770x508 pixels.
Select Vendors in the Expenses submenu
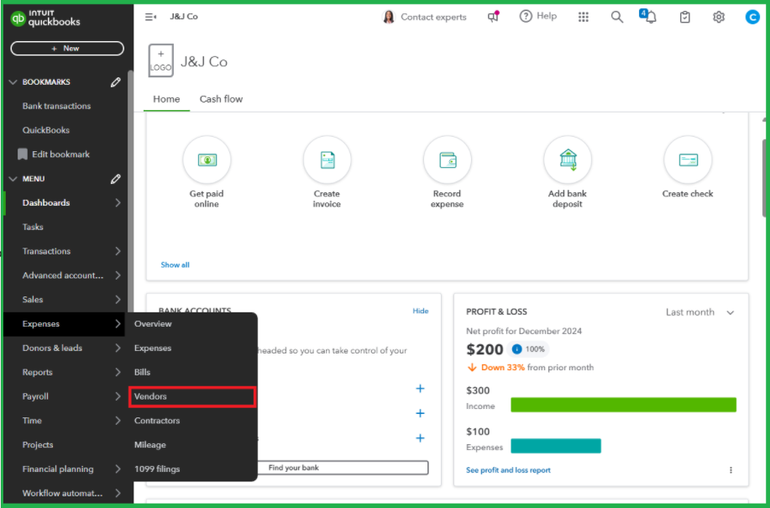192,396
